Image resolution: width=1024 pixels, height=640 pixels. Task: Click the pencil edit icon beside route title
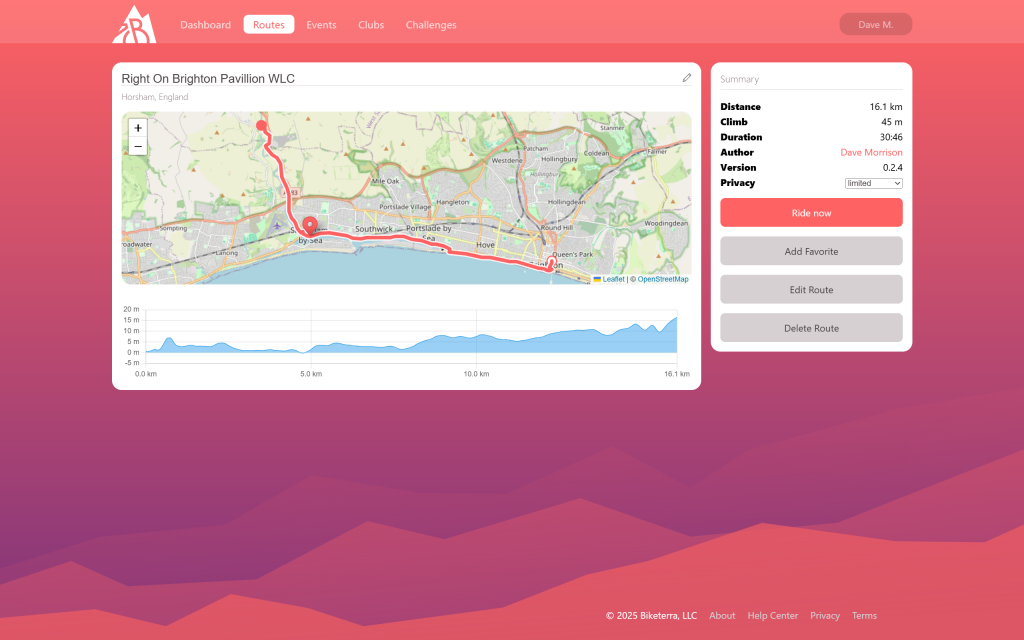687,78
